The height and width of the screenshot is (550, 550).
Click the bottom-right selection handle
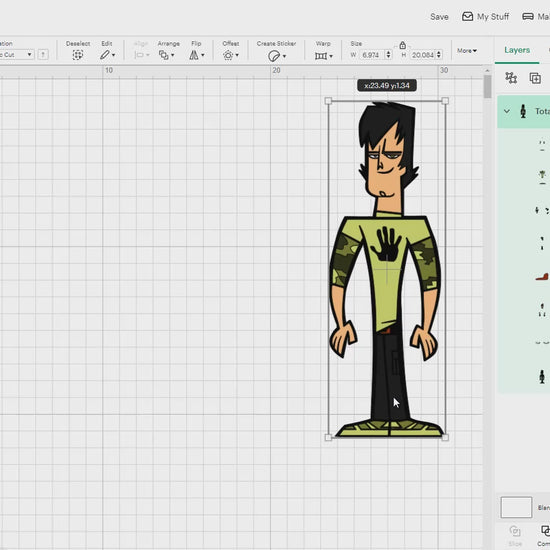[445, 437]
